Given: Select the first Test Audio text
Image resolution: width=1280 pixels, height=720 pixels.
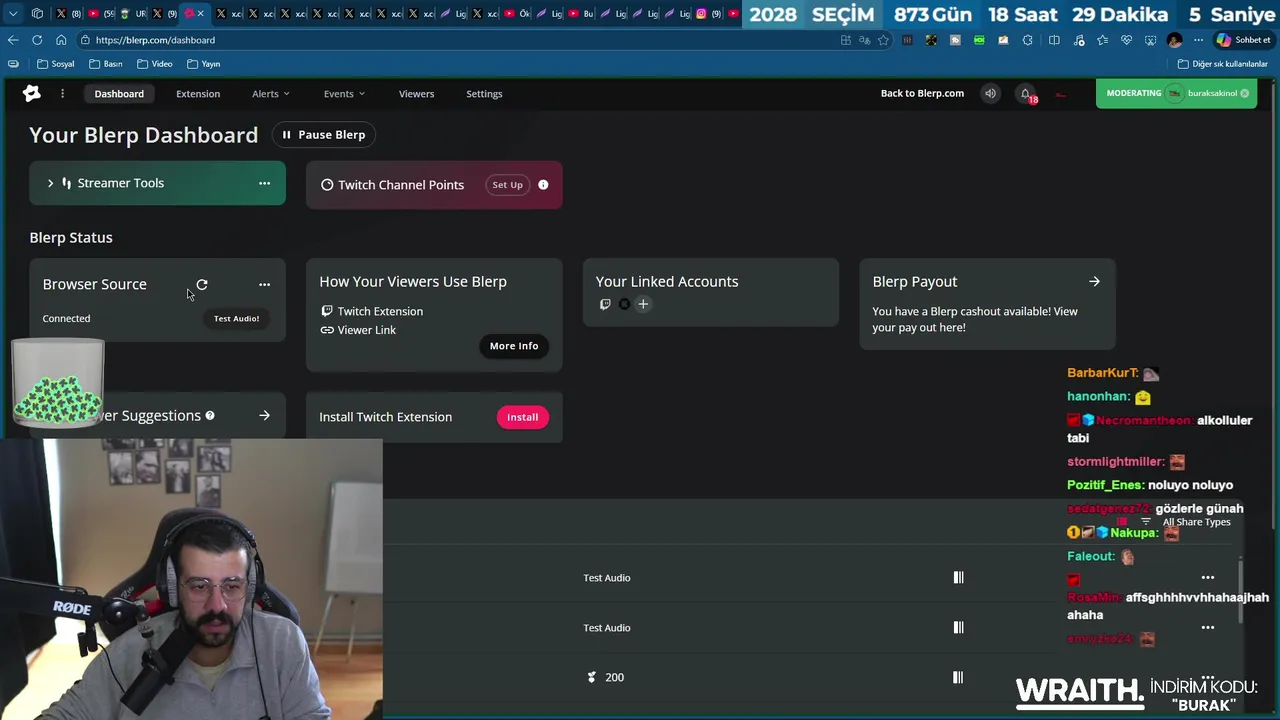Looking at the screenshot, I should pos(607,578).
